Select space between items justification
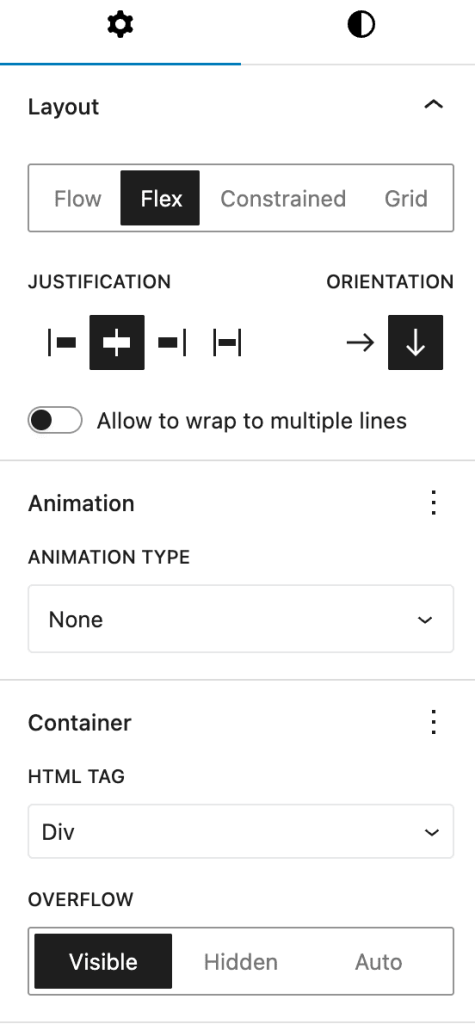 227,342
